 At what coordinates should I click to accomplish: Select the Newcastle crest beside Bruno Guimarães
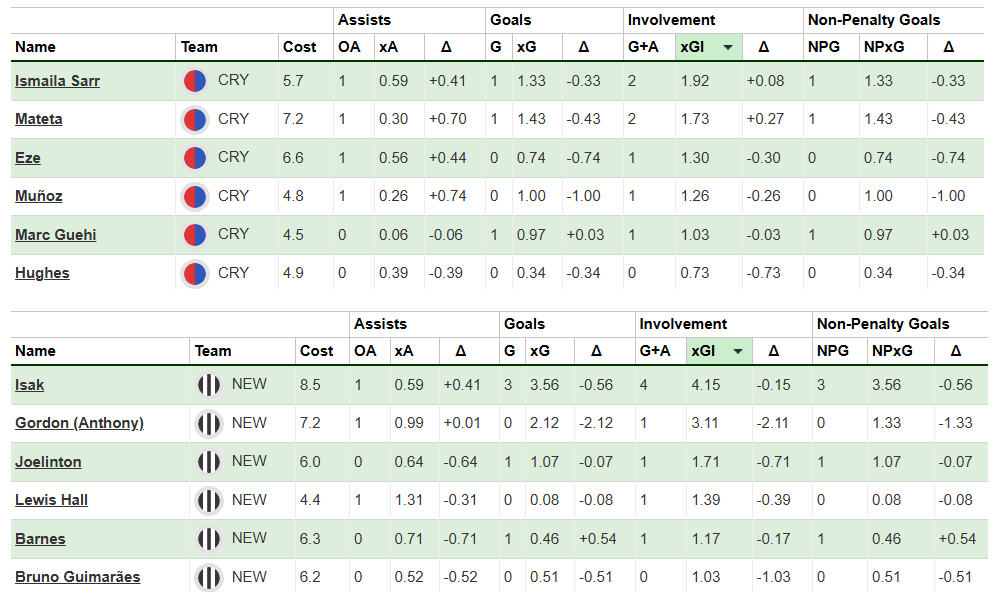click(x=208, y=577)
